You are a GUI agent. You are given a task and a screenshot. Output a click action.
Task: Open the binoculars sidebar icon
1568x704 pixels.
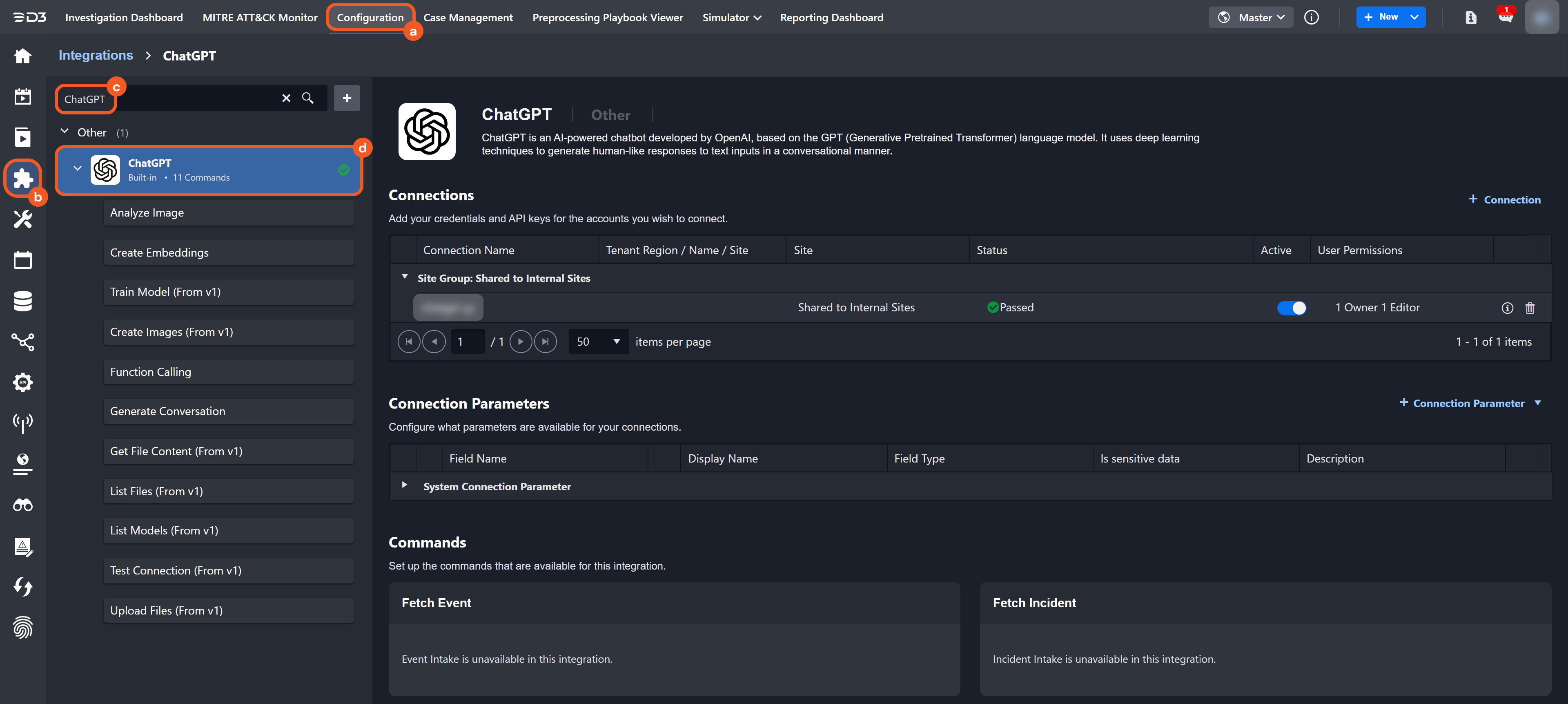click(x=22, y=505)
